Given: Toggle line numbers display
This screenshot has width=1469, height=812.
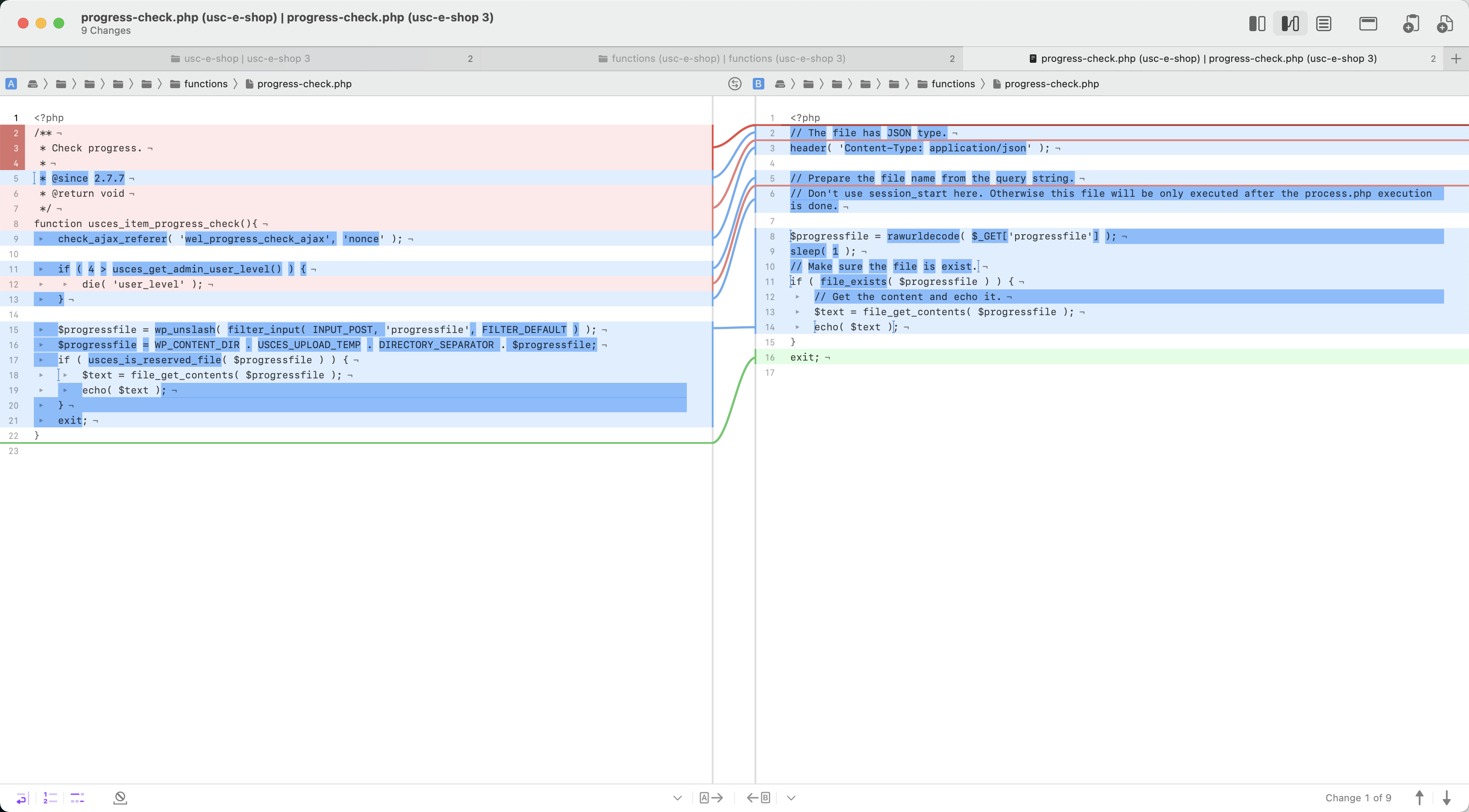Looking at the screenshot, I should pyautogui.click(x=50, y=798).
